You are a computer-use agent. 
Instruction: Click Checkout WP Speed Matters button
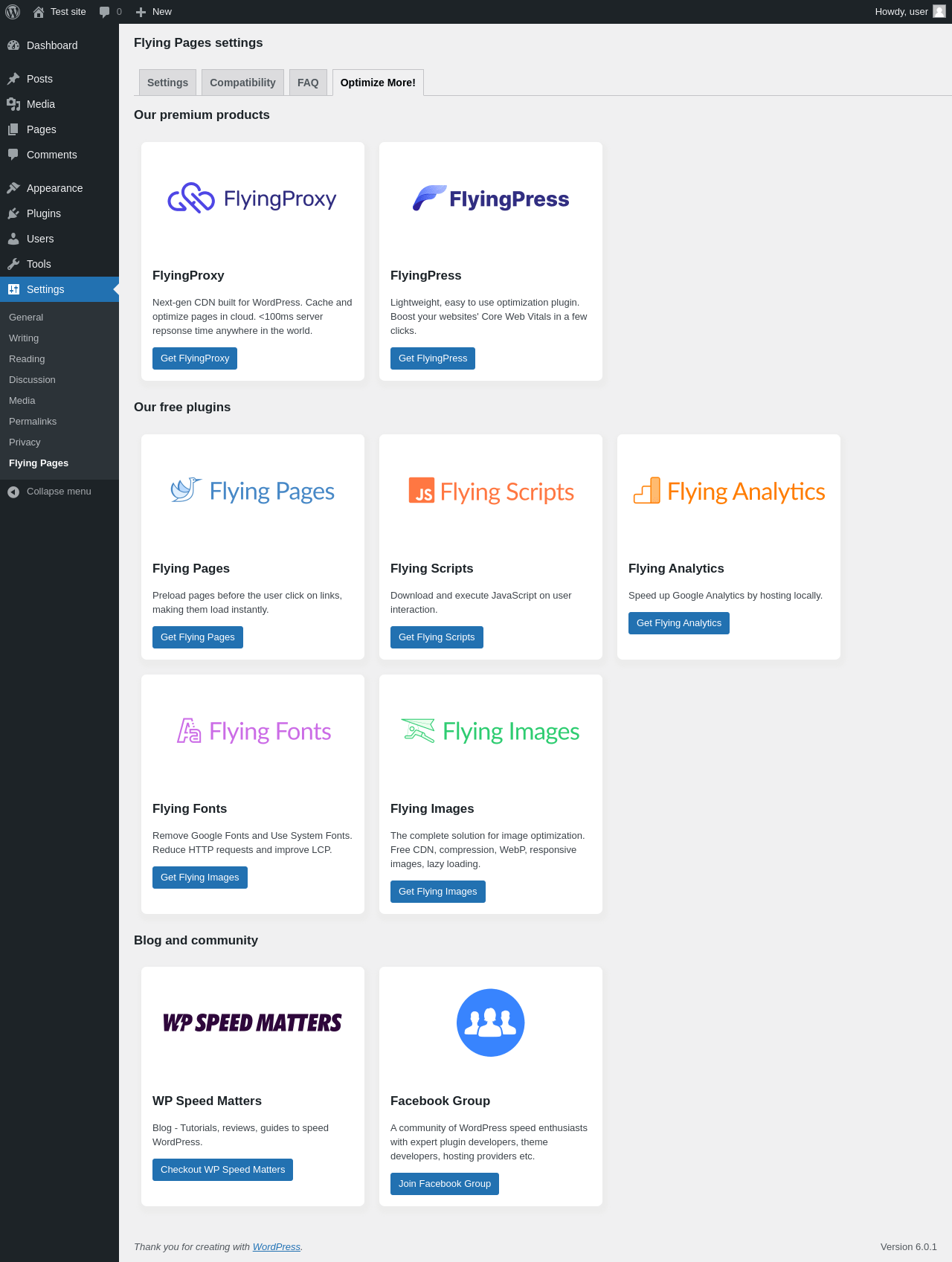point(223,1170)
